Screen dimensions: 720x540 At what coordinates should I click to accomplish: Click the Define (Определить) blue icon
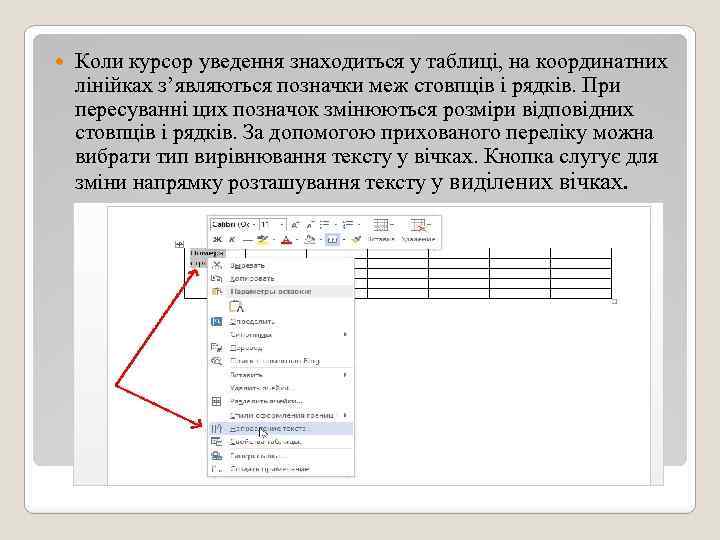pyautogui.click(x=216, y=321)
